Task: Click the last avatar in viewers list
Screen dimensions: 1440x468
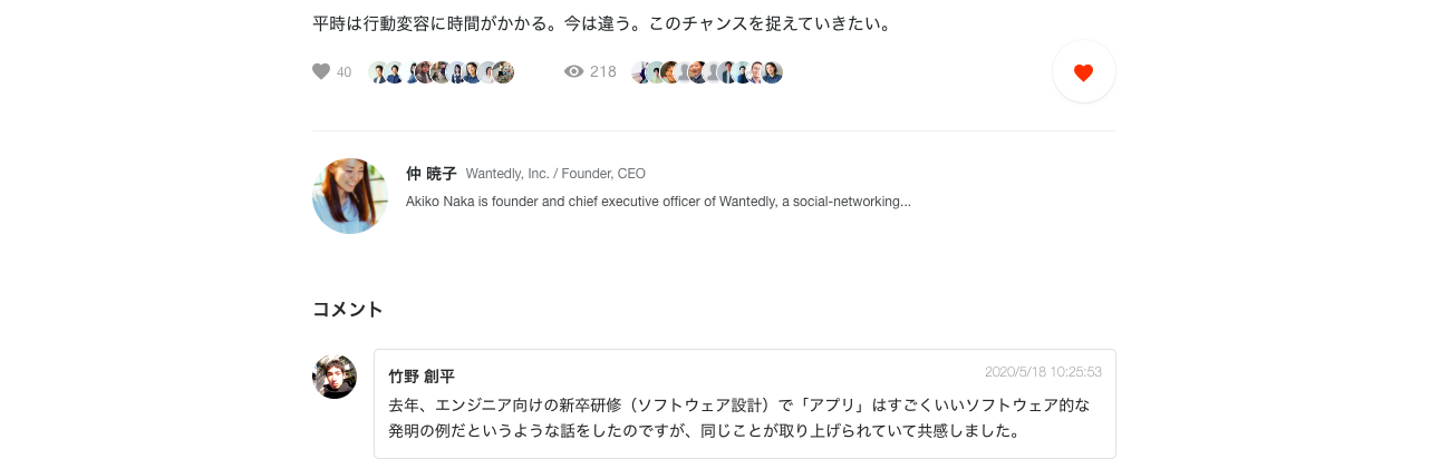Action: (x=772, y=72)
